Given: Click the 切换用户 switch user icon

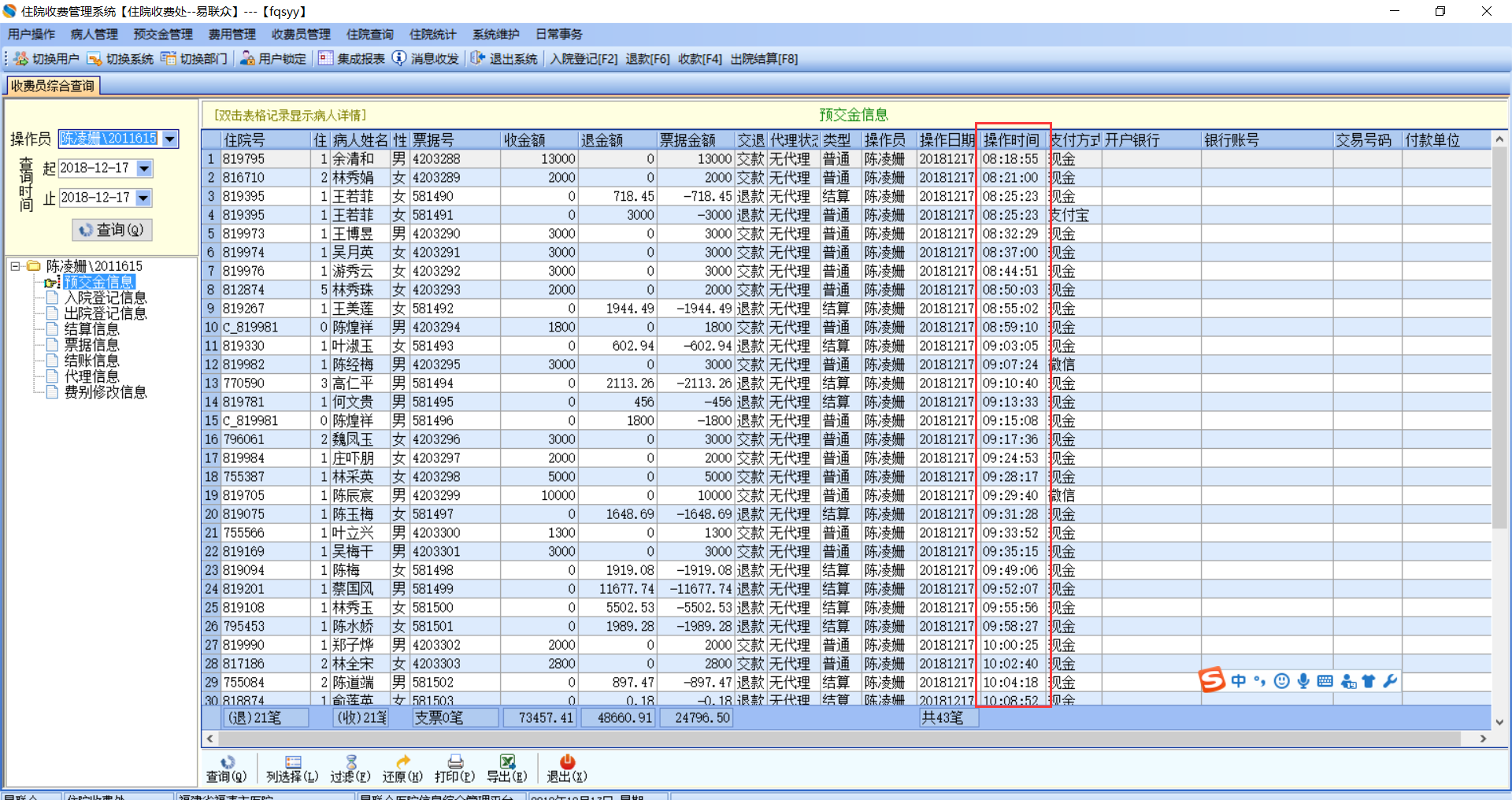Looking at the screenshot, I should point(21,59).
